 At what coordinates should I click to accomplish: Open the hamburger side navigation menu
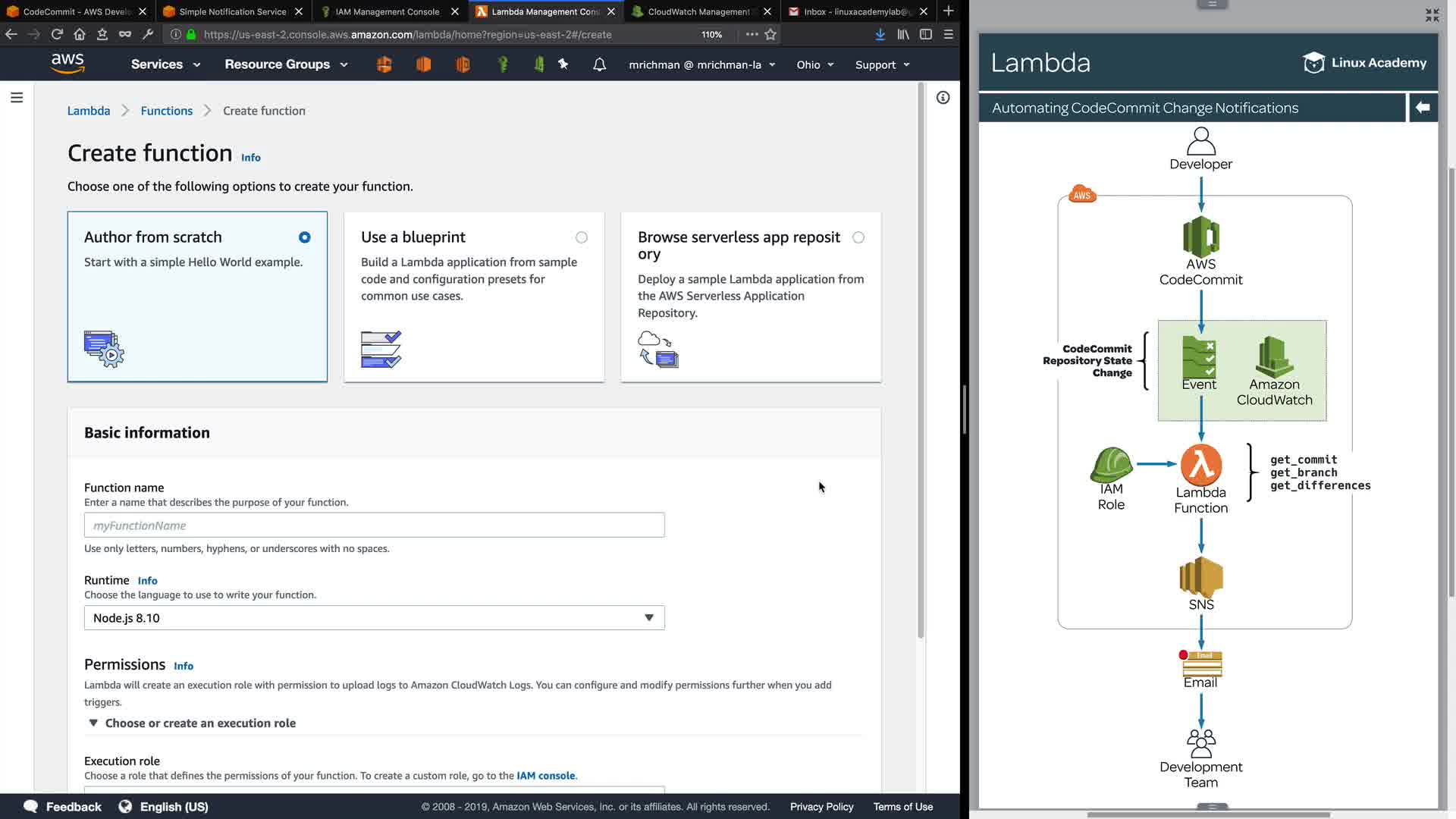coord(17,98)
